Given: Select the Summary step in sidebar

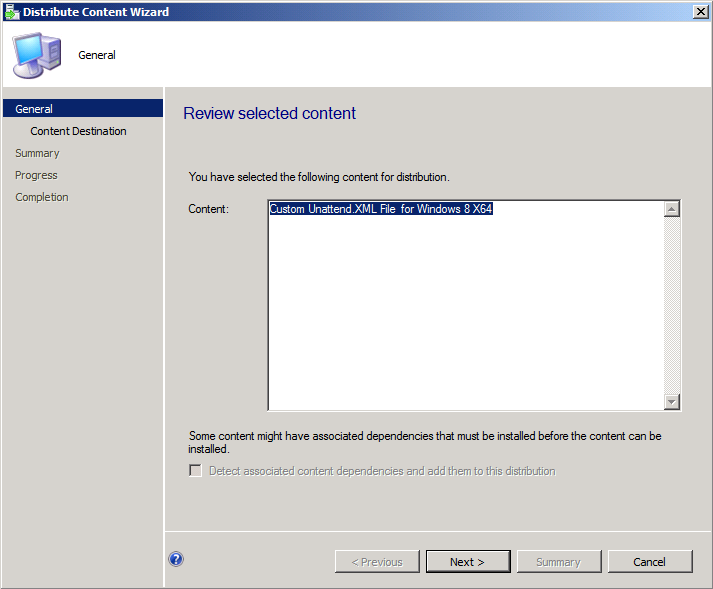Looking at the screenshot, I should pos(37,153).
